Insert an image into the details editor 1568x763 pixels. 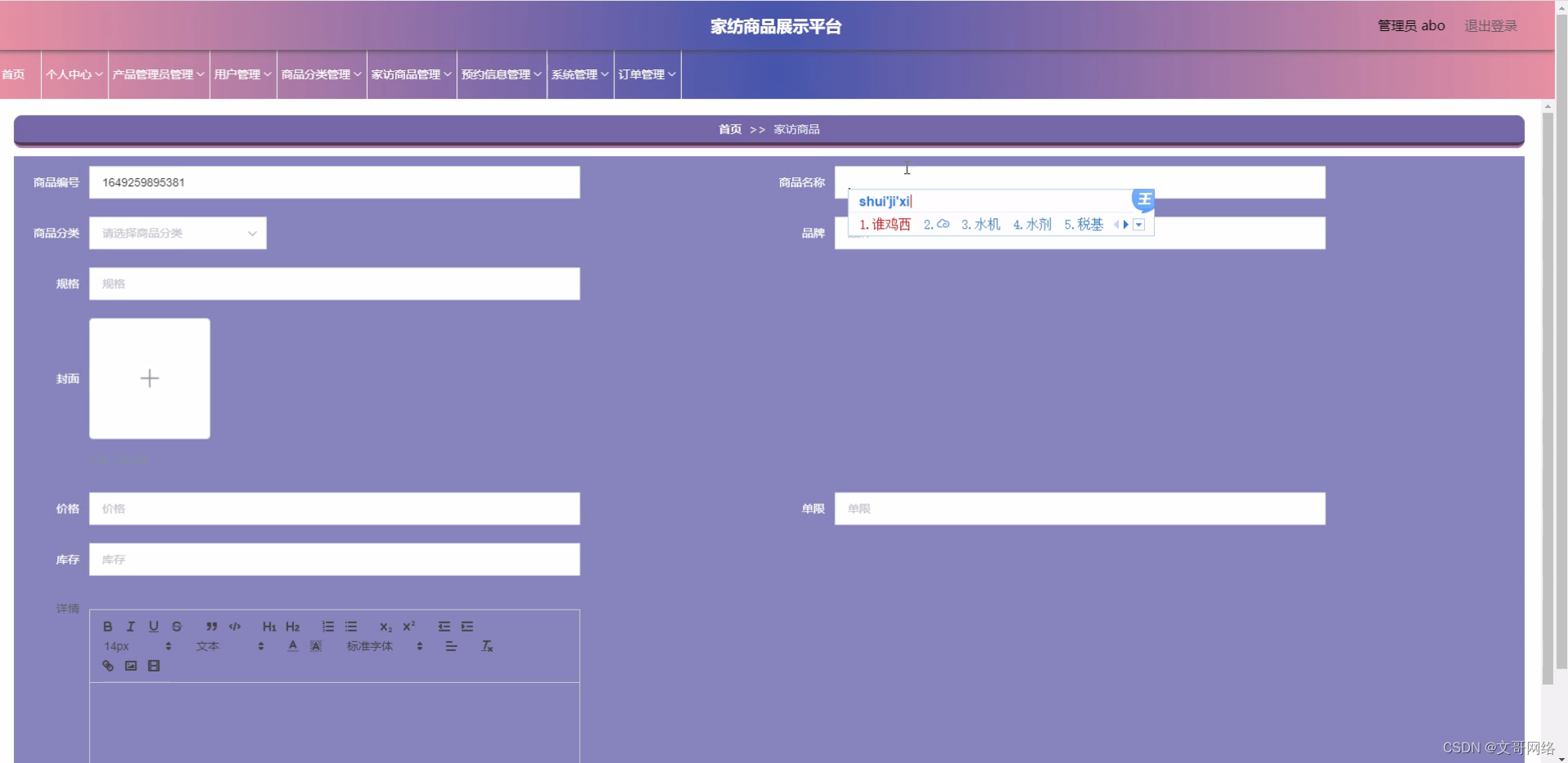[x=131, y=665]
